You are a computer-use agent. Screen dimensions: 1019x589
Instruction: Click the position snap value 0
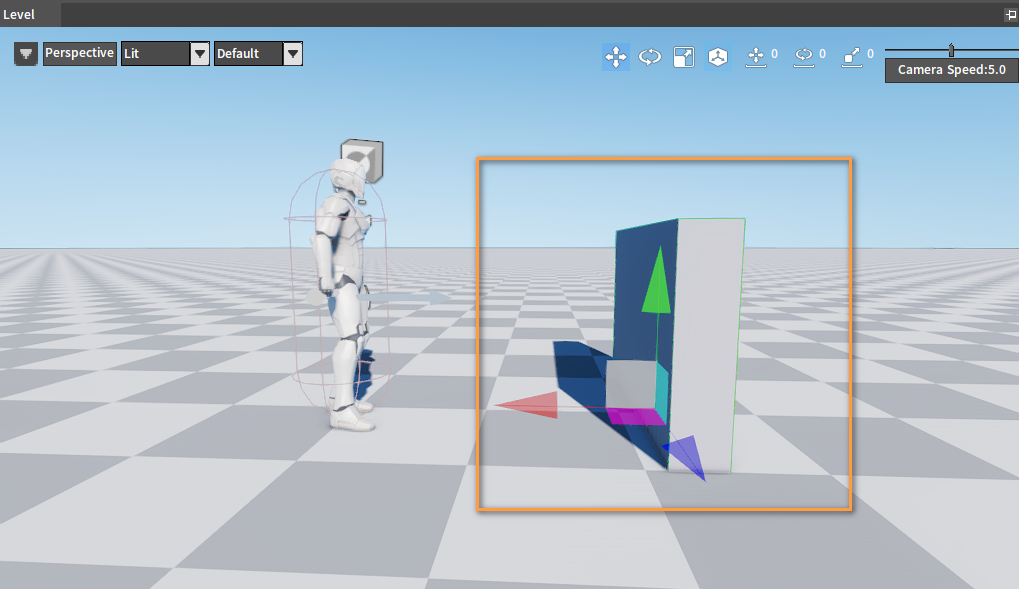click(x=775, y=54)
